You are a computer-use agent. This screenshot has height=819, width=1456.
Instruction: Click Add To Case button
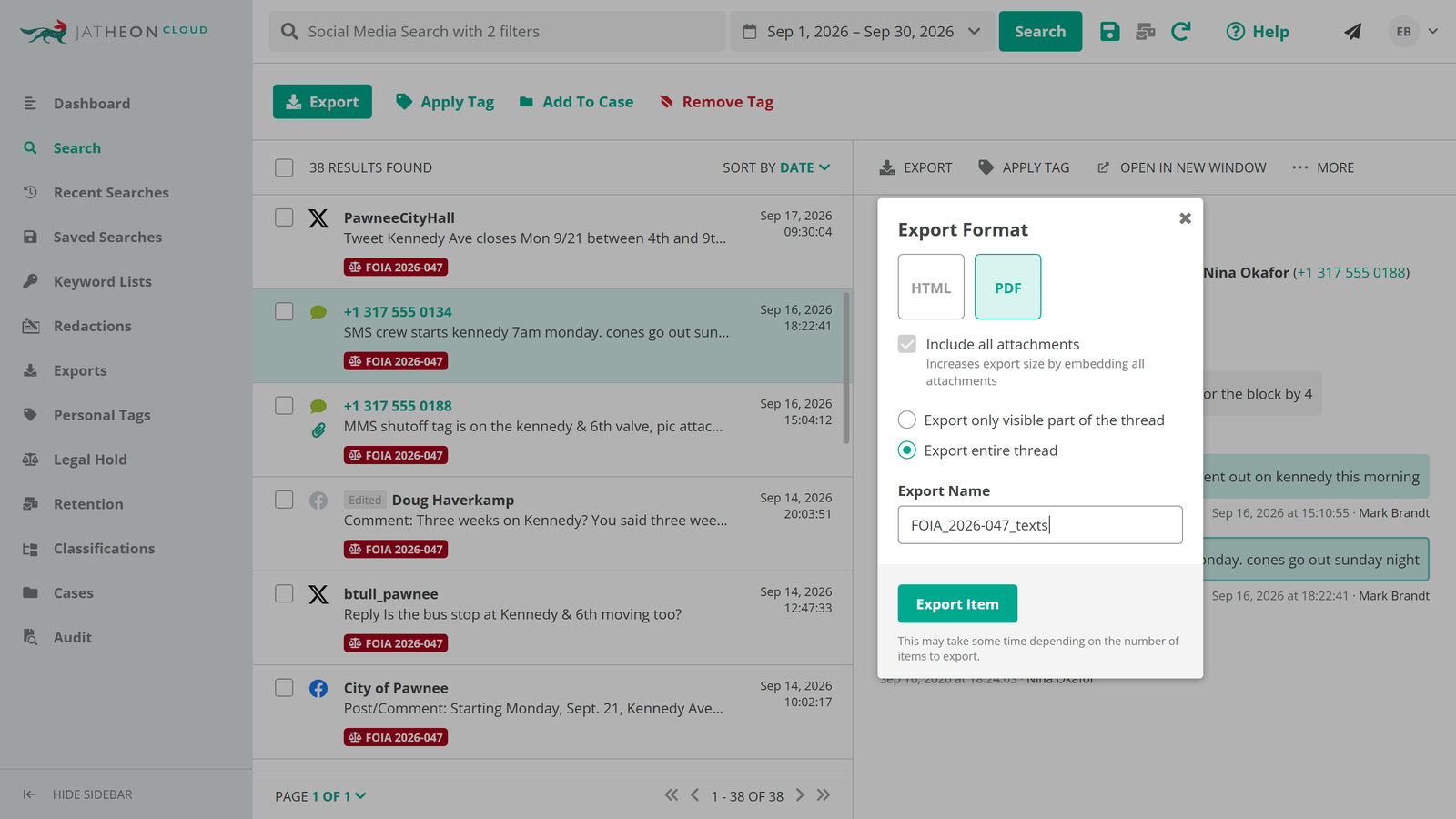point(576,102)
